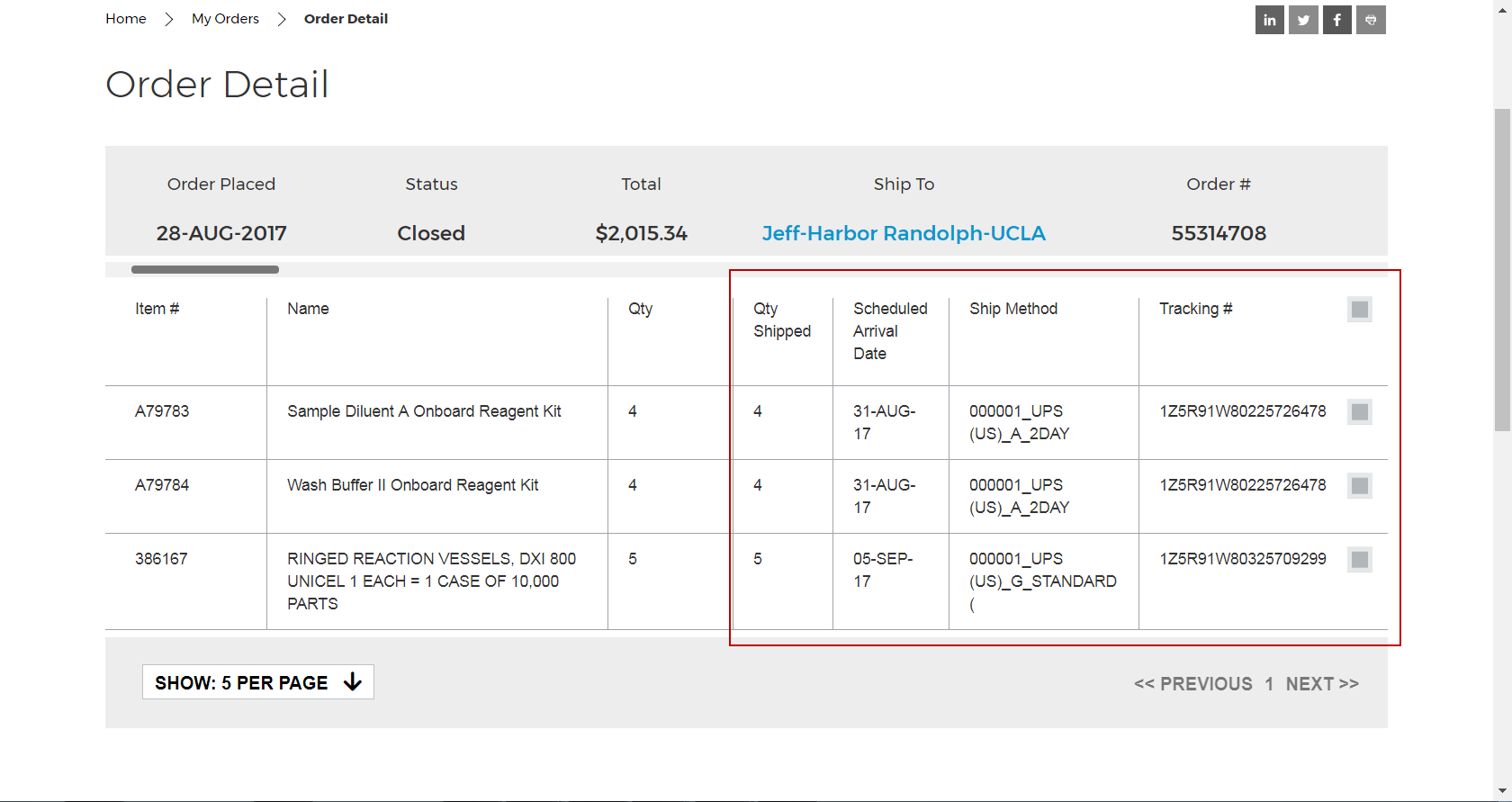This screenshot has height=802, width=1512.
Task: Share page on Facebook icon
Action: pyautogui.click(x=1336, y=20)
